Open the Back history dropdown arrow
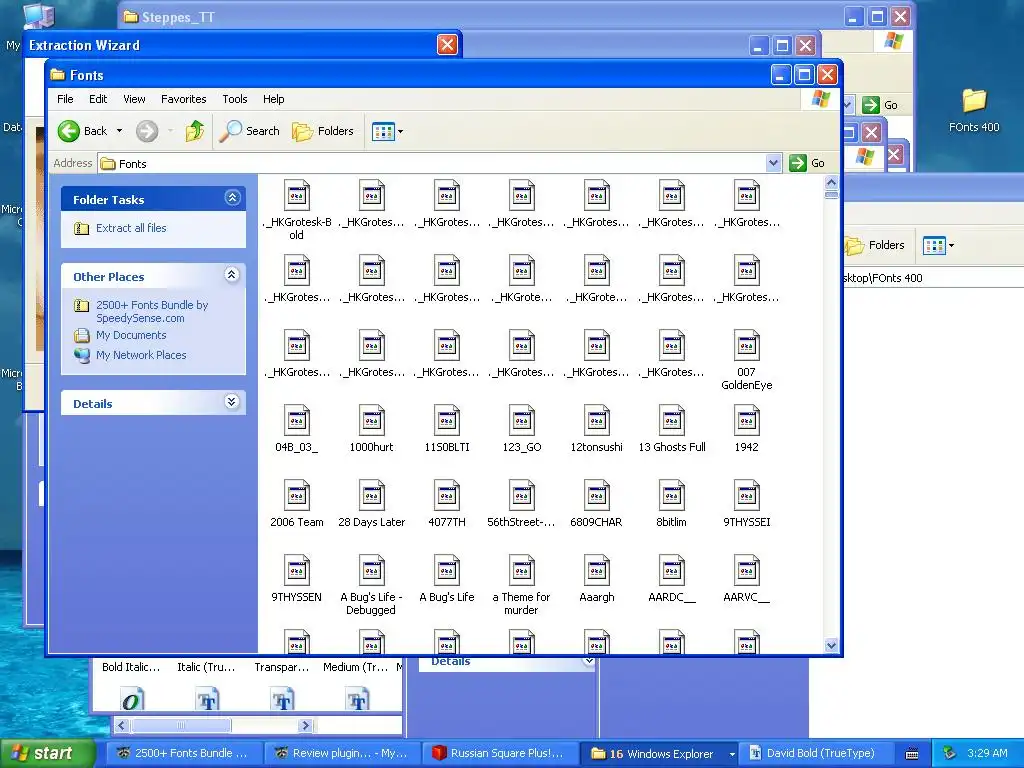1024x768 pixels. 120,131
